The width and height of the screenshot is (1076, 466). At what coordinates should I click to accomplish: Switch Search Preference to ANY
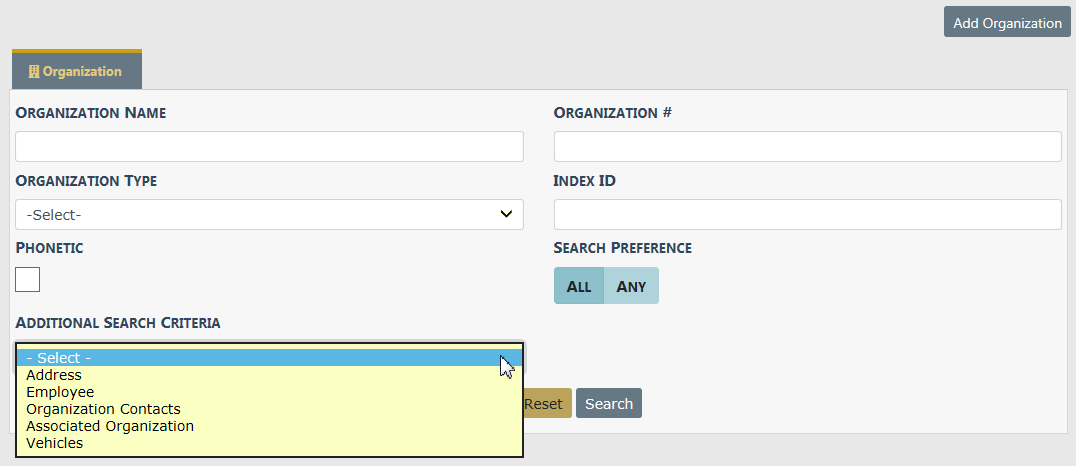631,286
